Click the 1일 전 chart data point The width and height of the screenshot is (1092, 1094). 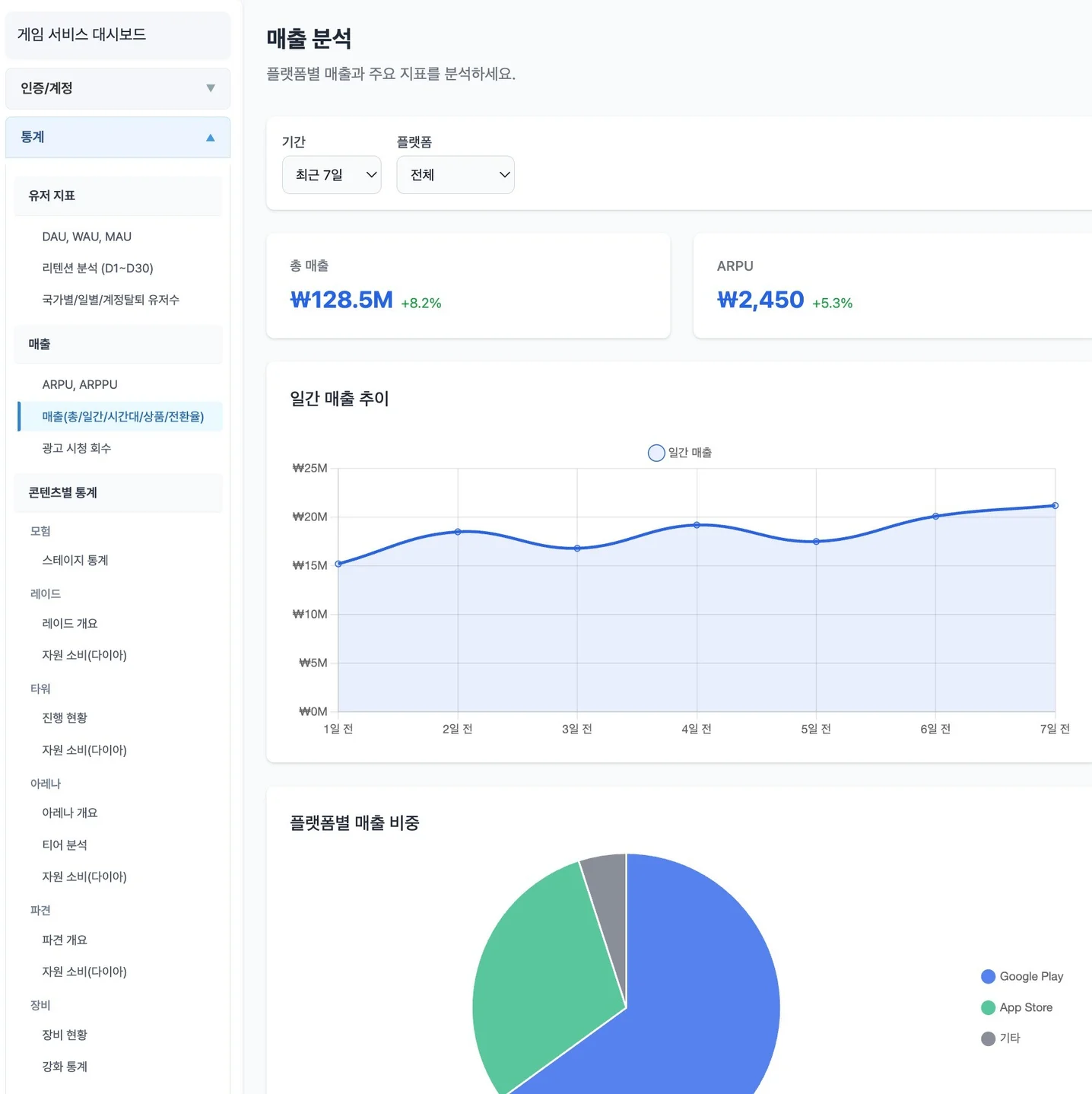[x=338, y=564]
